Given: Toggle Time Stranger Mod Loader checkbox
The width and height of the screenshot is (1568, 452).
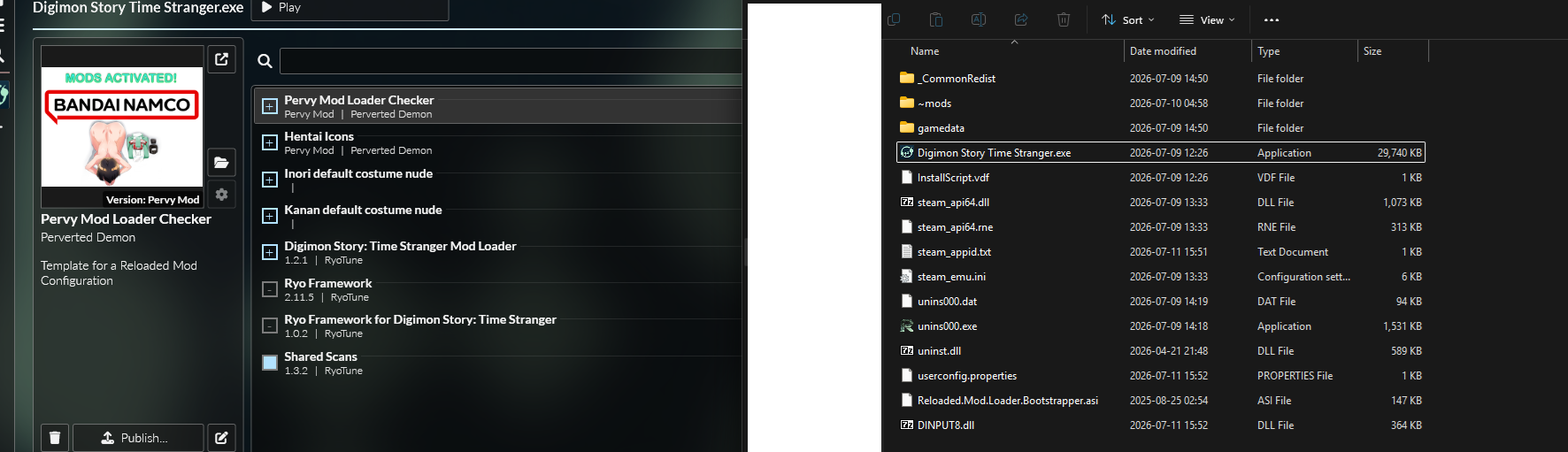Looking at the screenshot, I should (270, 252).
